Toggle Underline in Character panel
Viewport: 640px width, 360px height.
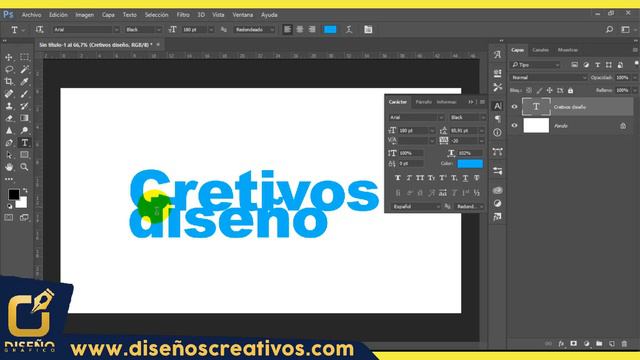click(465, 178)
